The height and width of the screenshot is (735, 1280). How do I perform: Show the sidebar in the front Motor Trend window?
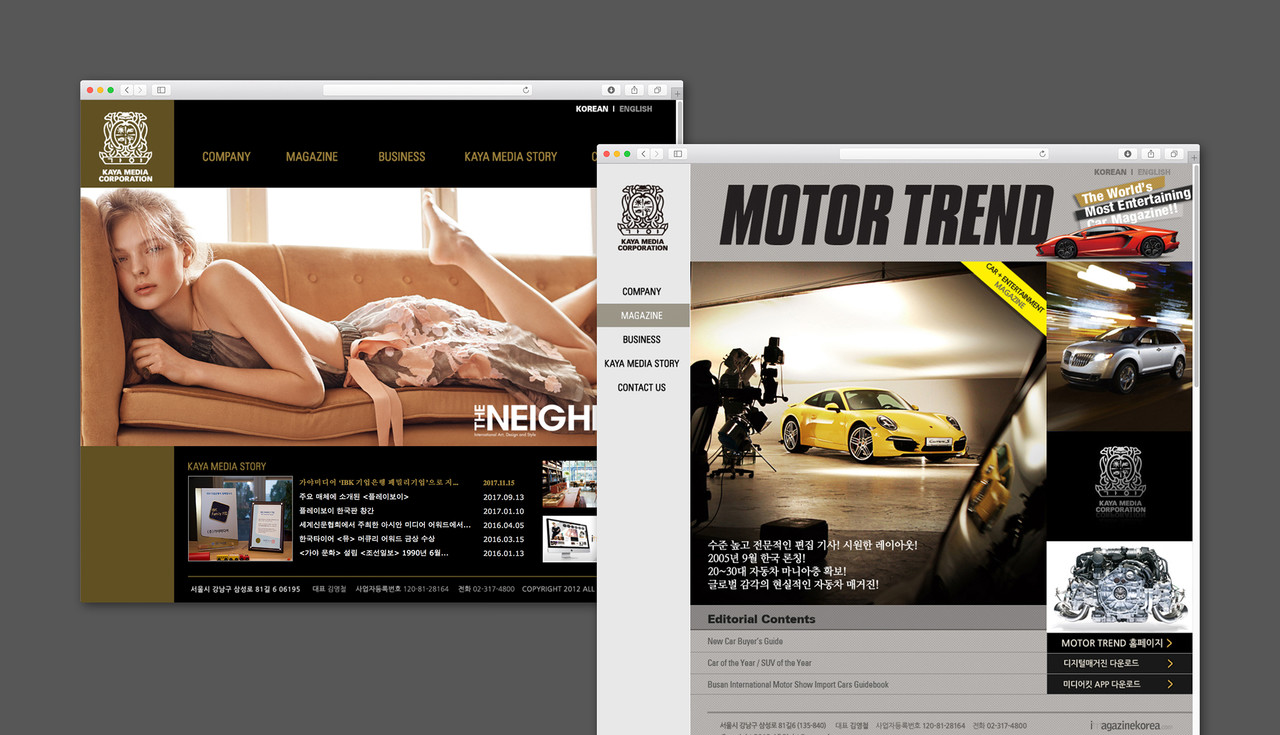677,154
